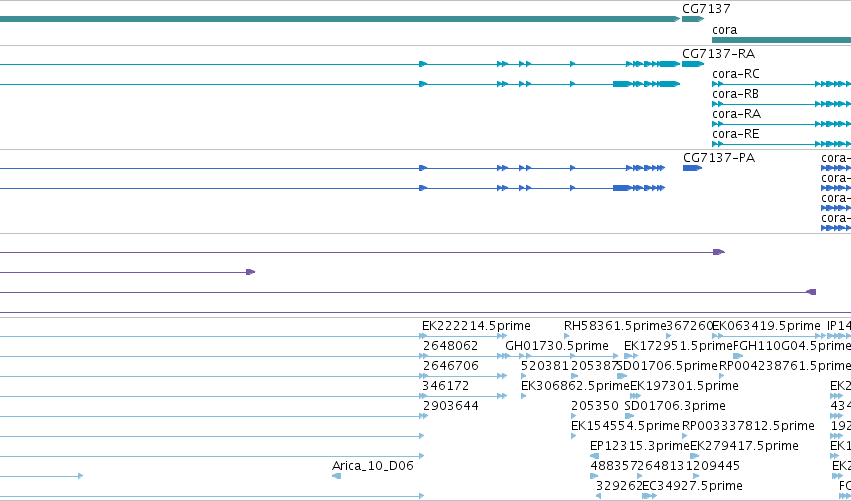851x501 pixels.
Task: Select the 2646706 feature label
Action: pyautogui.click(x=450, y=366)
